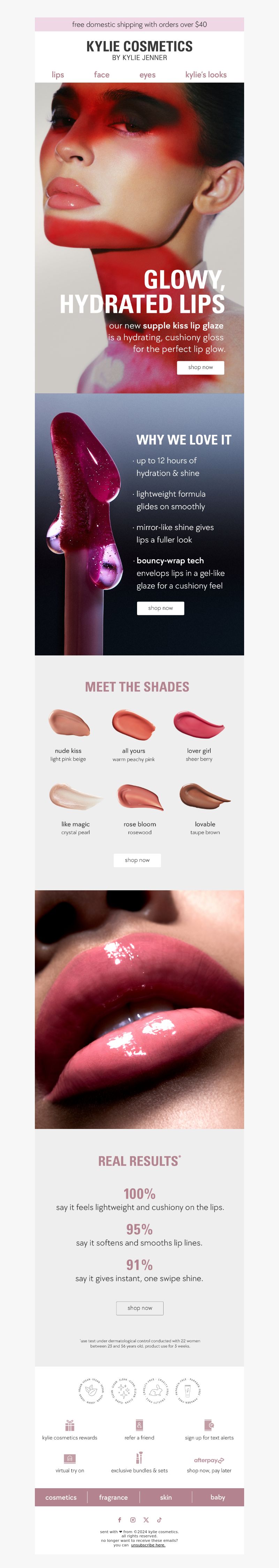The height and width of the screenshot is (1568, 279).
Task: Click the exclusive bundles & sets brush icon
Action: (x=139, y=1458)
